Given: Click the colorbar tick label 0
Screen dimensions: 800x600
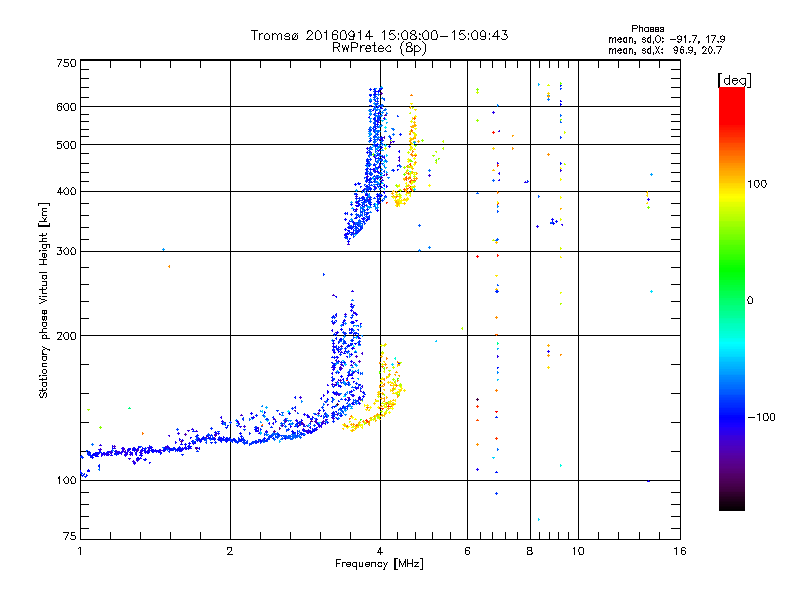Looking at the screenshot, I should (753, 300).
